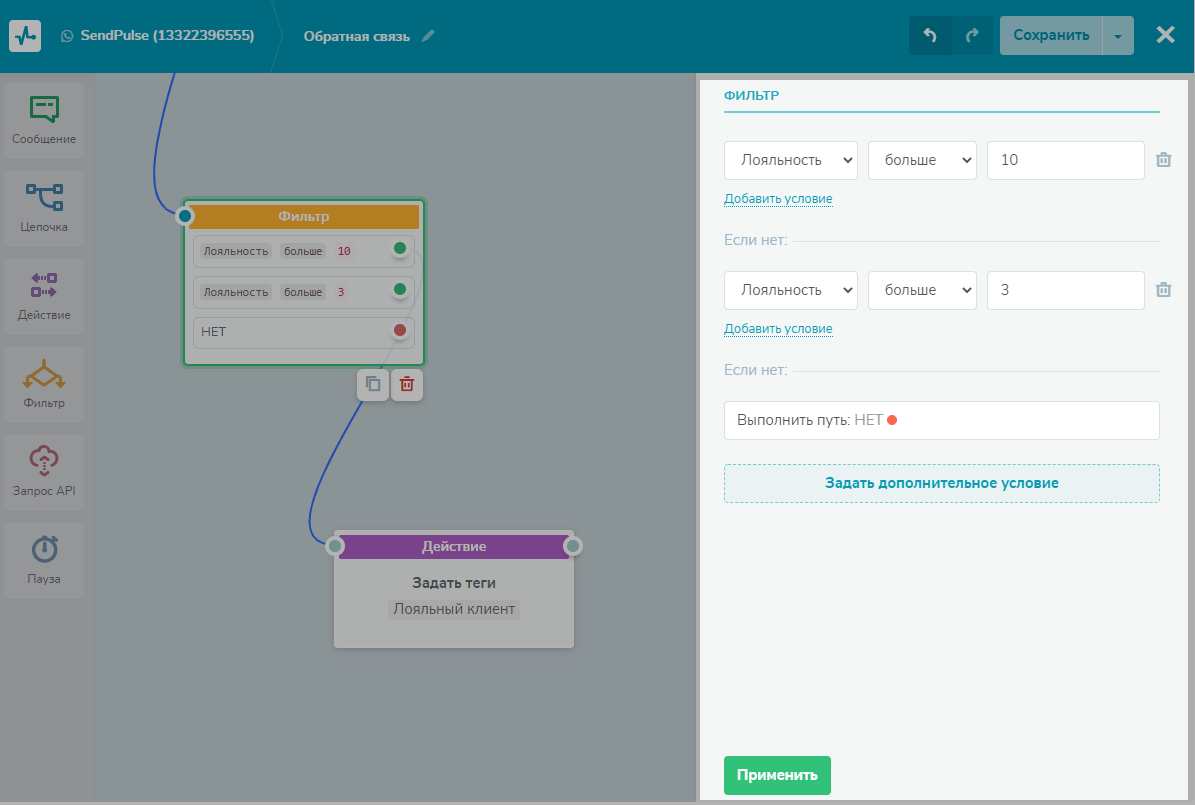Click the redo arrow button

click(972, 36)
